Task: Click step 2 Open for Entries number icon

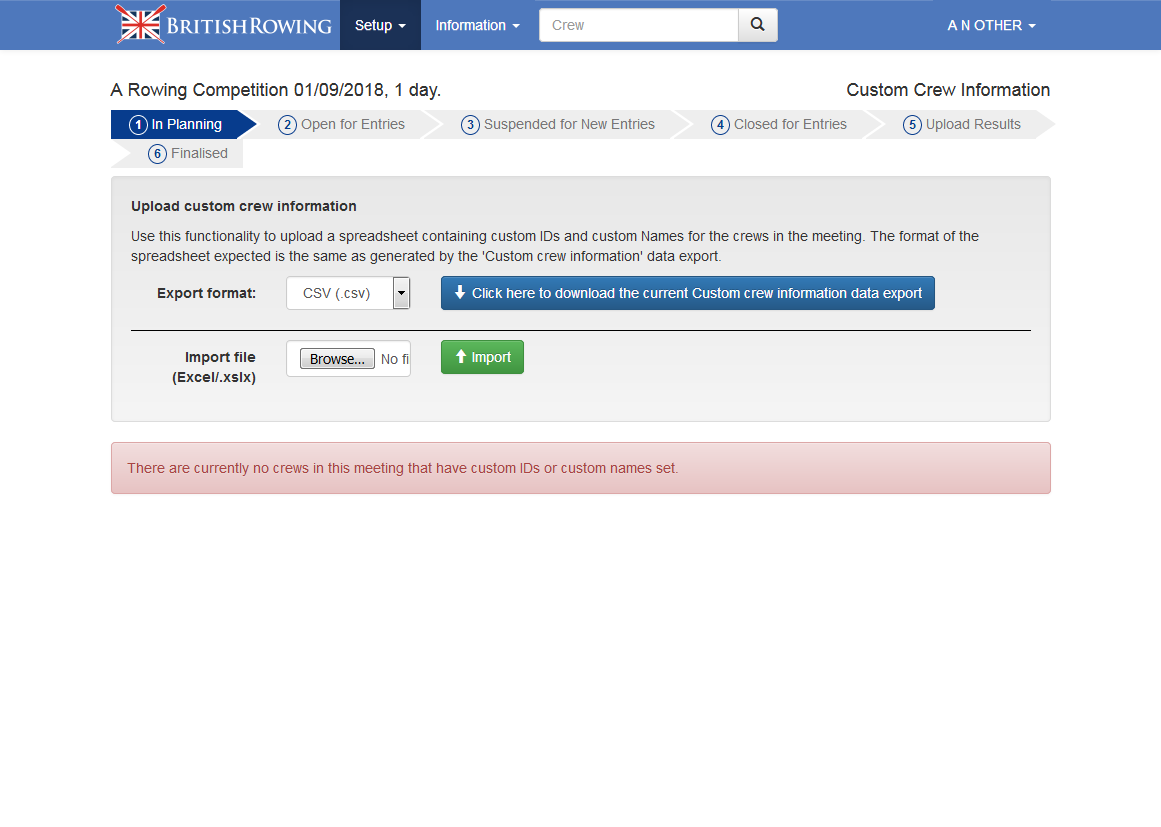Action: (x=288, y=125)
